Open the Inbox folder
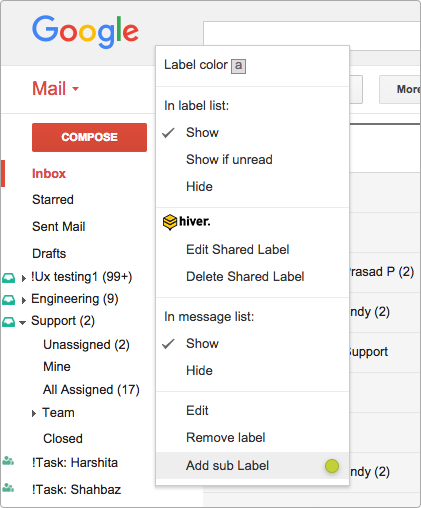The width and height of the screenshot is (421, 508). 49,174
